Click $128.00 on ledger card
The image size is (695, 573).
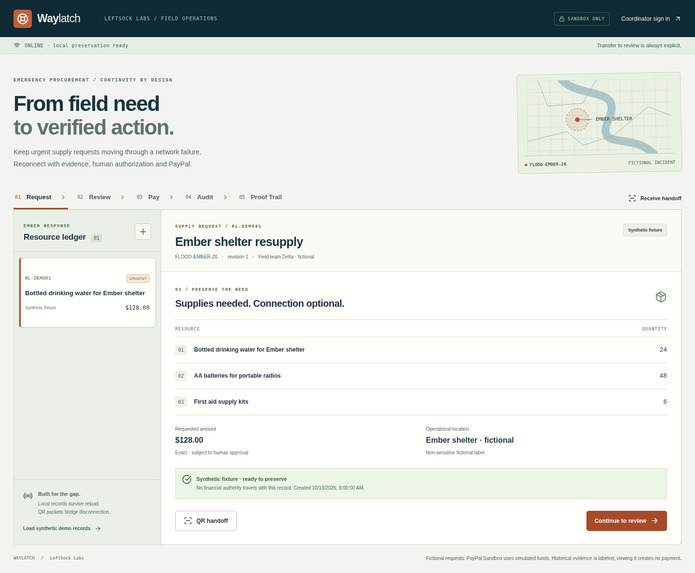(x=137, y=308)
